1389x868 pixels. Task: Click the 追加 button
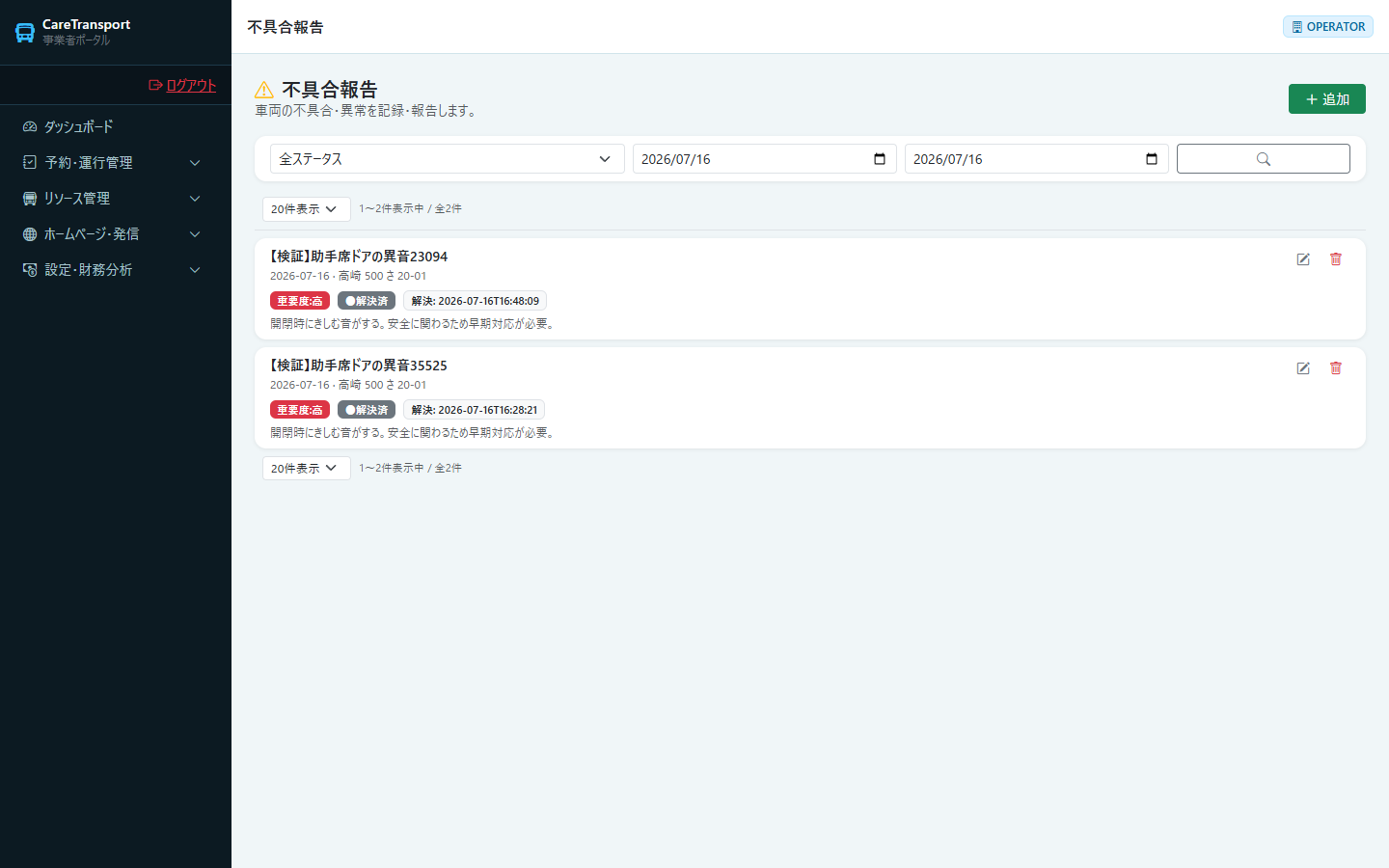1327,98
